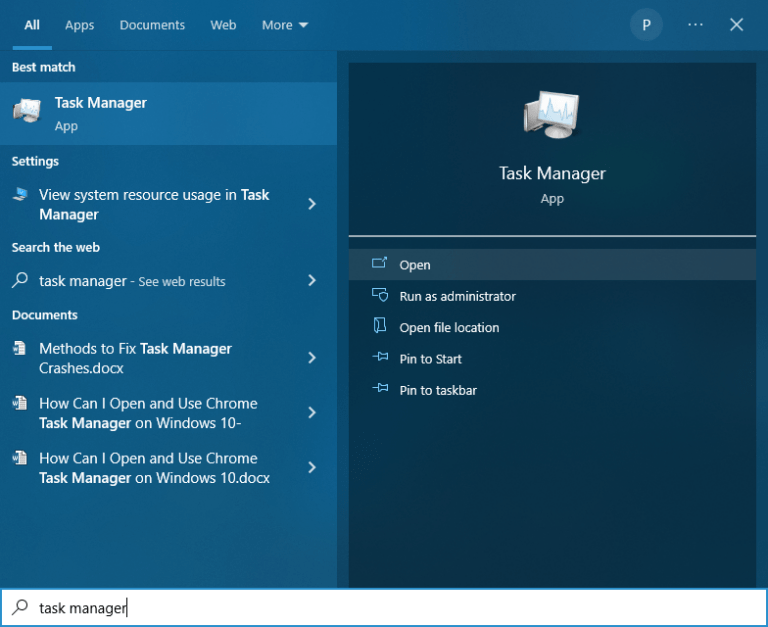Close the search panel with X
The width and height of the screenshot is (768, 627).
coord(736,24)
